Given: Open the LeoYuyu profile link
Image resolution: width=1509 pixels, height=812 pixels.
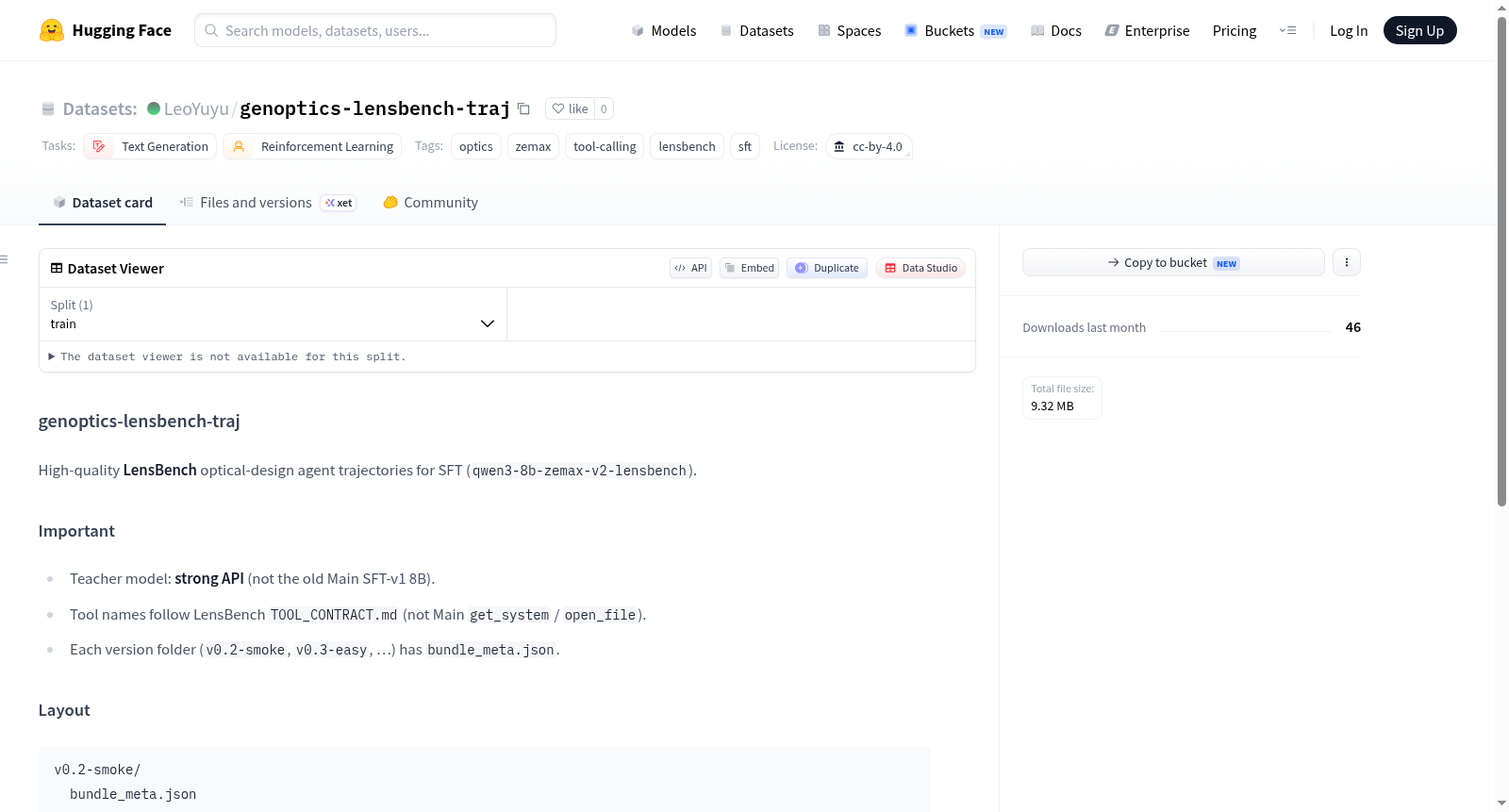Looking at the screenshot, I should (x=196, y=108).
